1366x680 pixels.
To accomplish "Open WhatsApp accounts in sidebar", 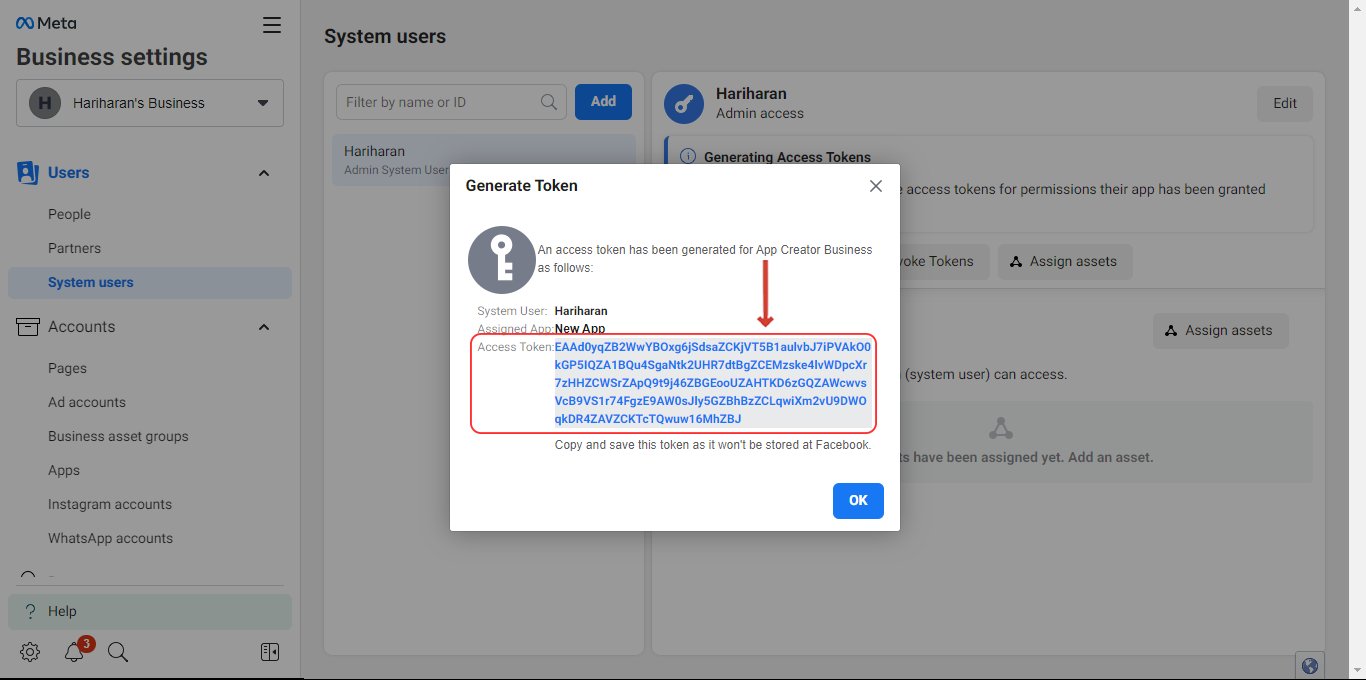I will pos(110,538).
